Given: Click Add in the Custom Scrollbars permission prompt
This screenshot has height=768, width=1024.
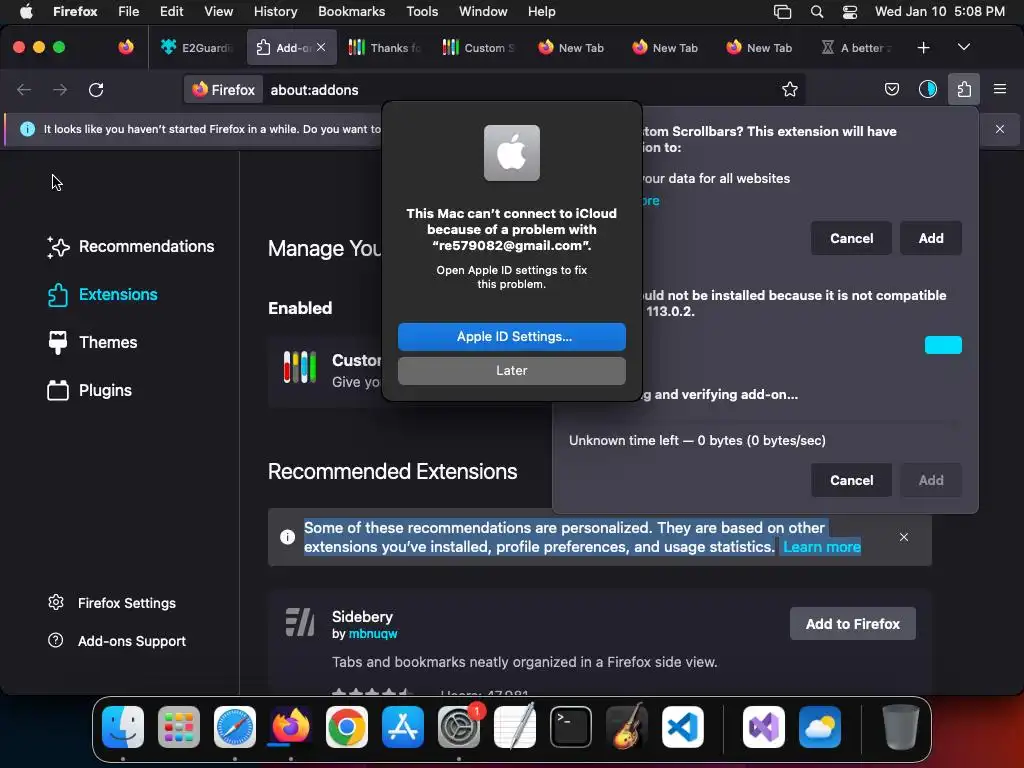Looking at the screenshot, I should (x=931, y=238).
